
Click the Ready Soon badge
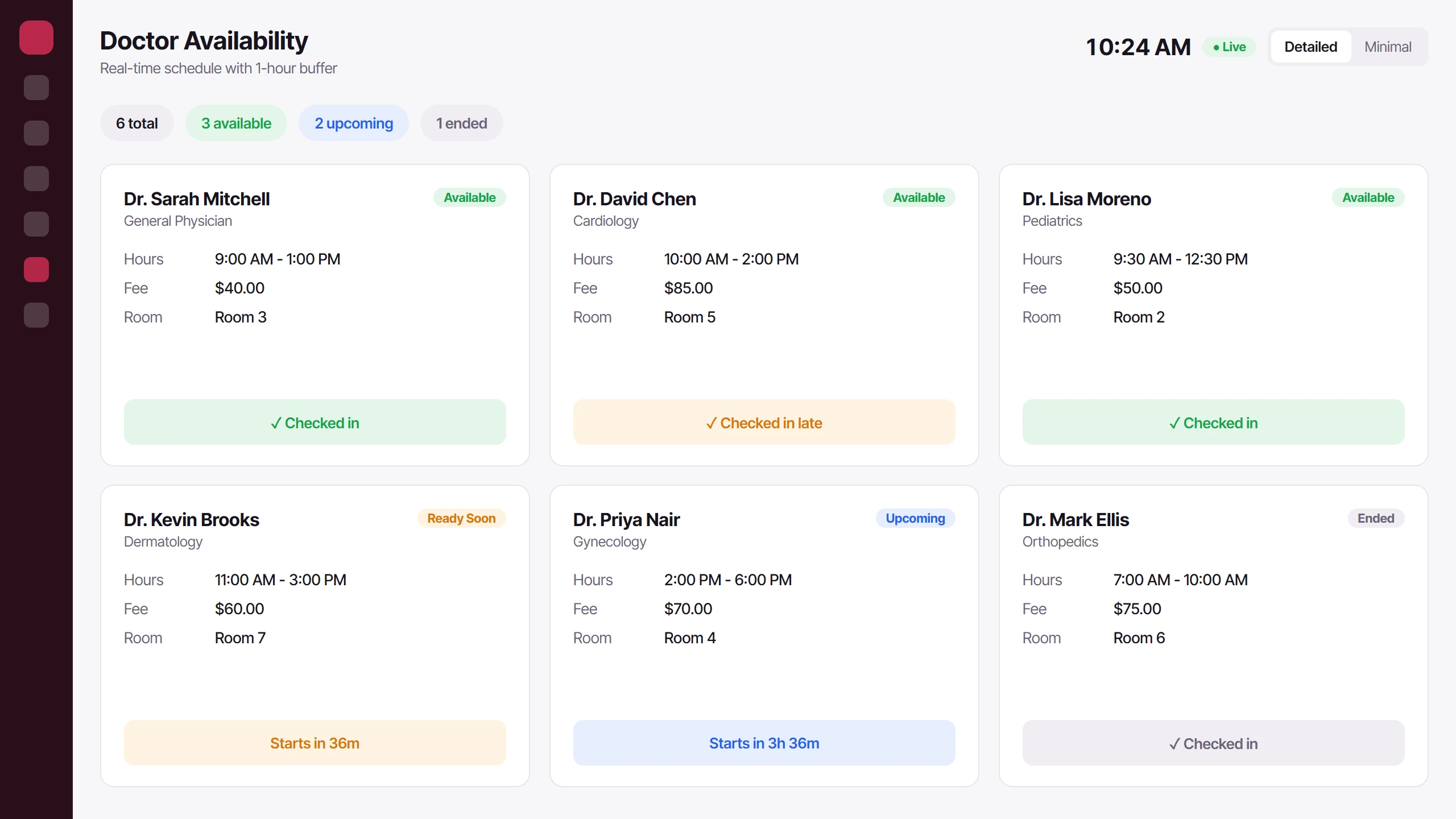click(462, 518)
